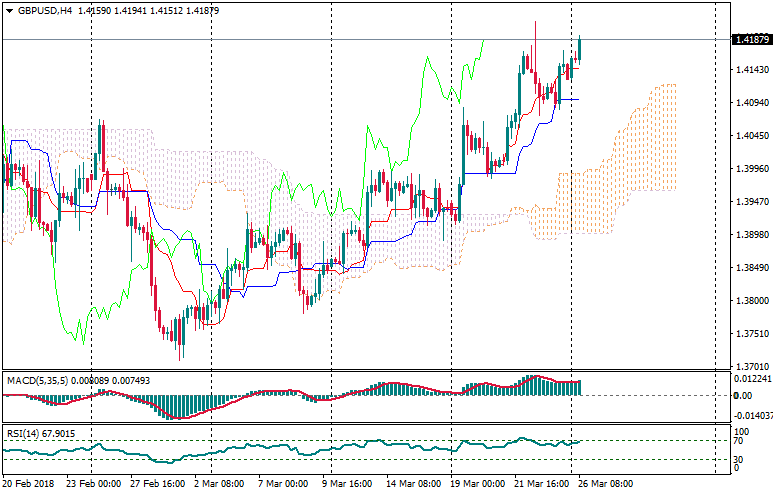Click the MACD -0.014037 scale value
The height and width of the screenshot is (495, 773).
[752, 415]
